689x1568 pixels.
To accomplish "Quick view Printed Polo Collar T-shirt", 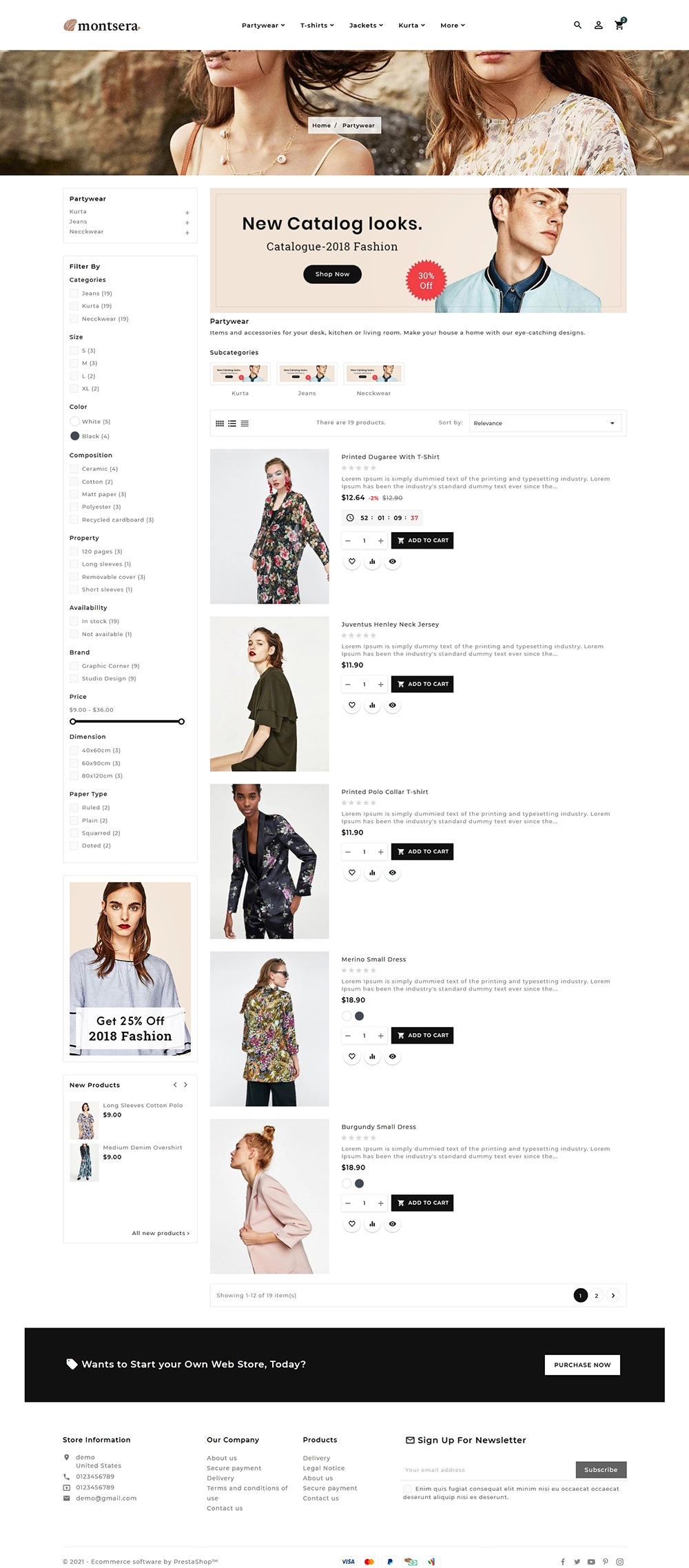I will click(392, 873).
